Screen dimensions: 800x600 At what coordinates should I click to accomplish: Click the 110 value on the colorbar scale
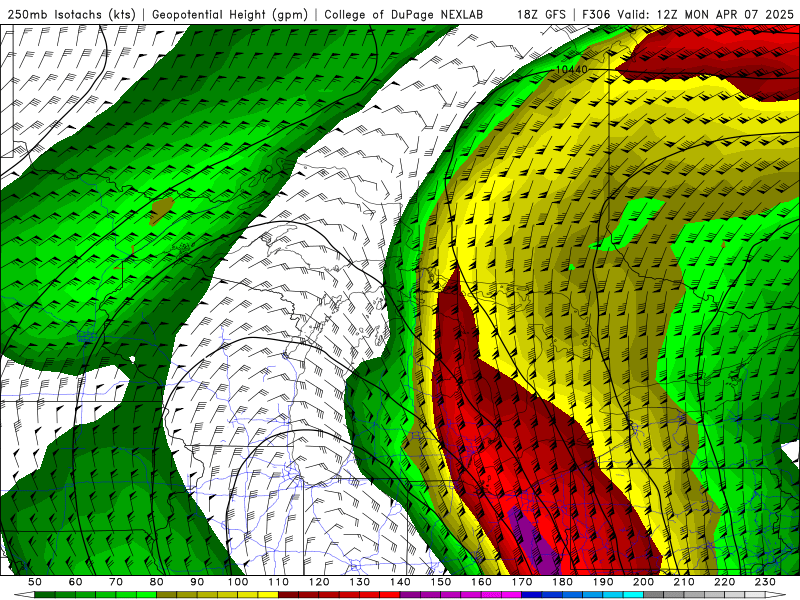278,582
